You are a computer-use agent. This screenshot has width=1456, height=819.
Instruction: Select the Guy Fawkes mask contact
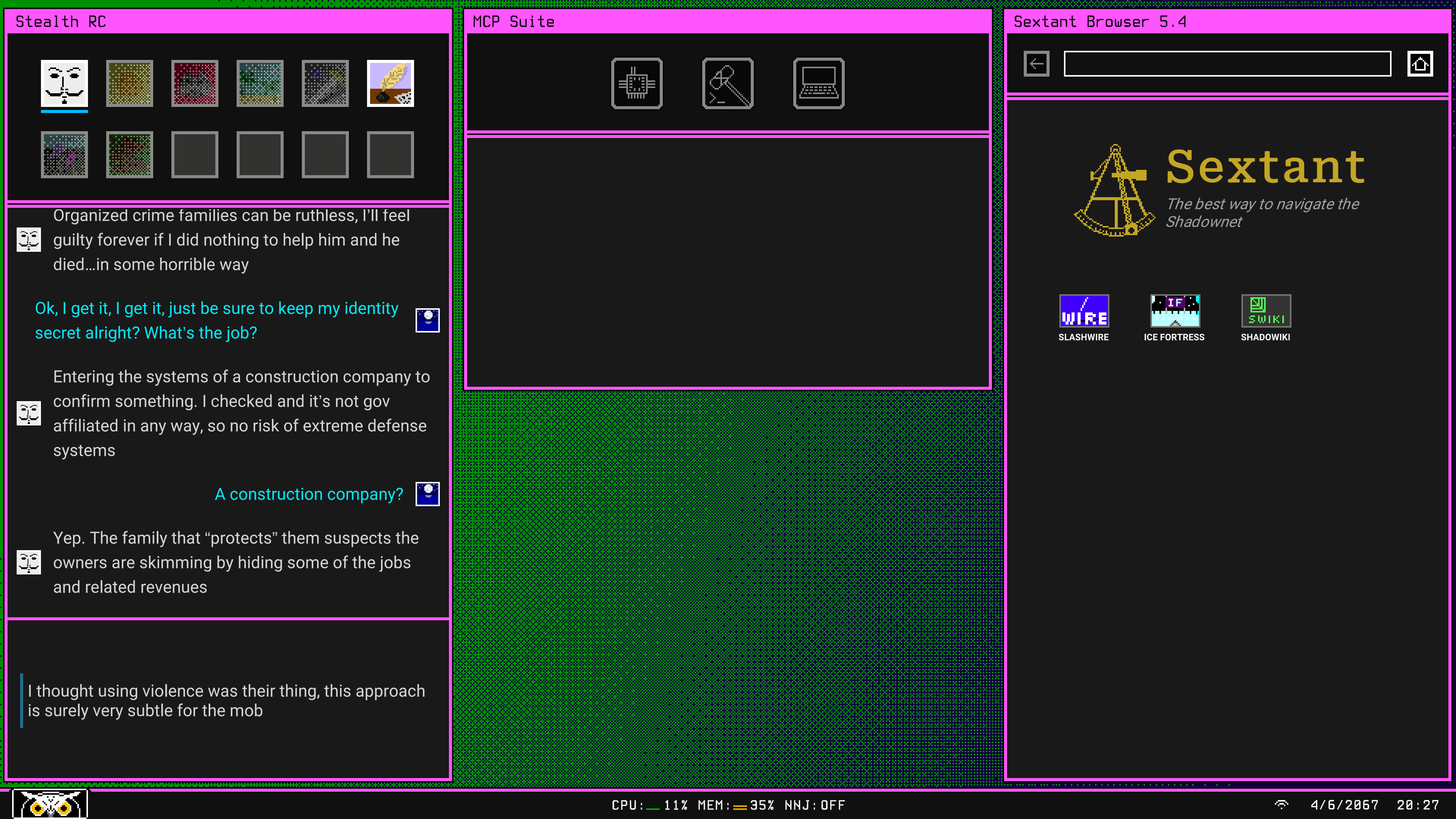click(64, 84)
